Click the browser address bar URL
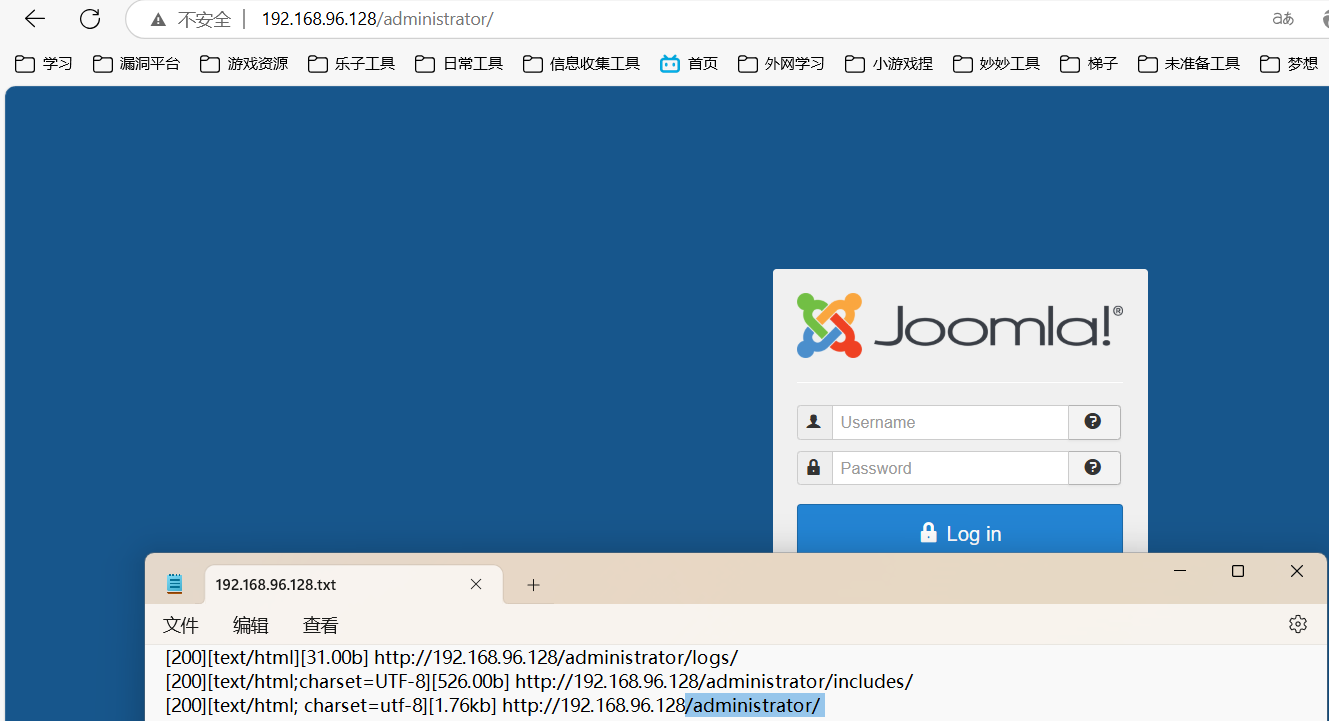This screenshot has width=1329, height=721. coord(378,19)
